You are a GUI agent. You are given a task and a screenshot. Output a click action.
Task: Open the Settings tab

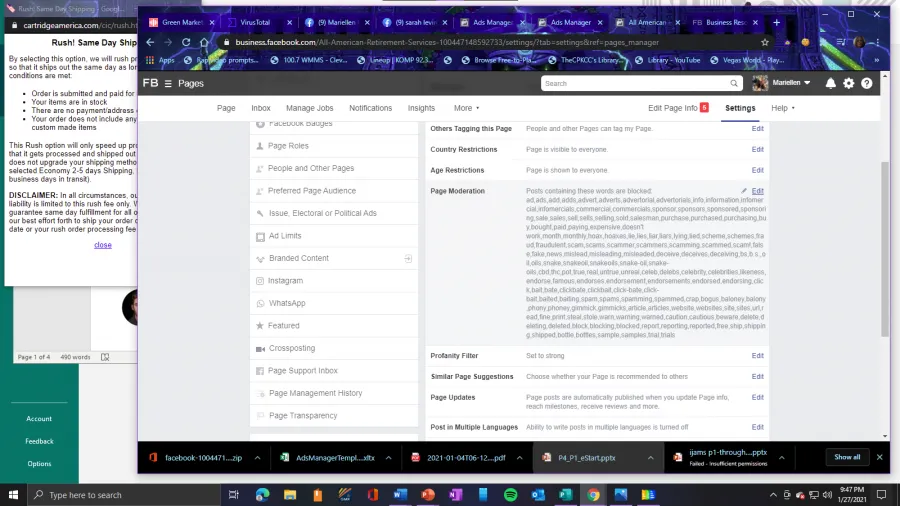pos(740,108)
